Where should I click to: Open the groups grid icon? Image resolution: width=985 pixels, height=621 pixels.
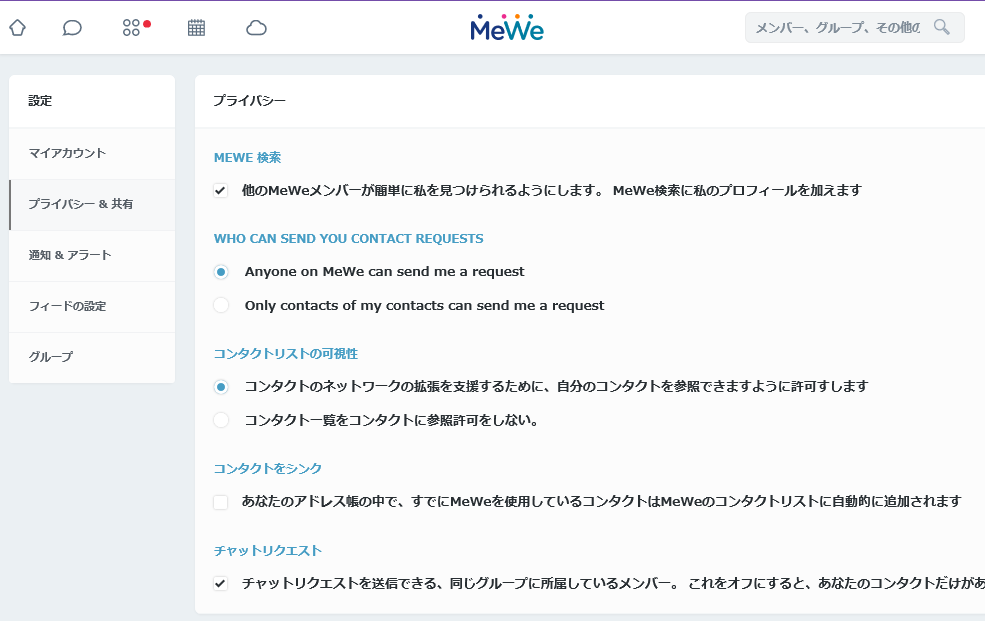(x=131, y=28)
